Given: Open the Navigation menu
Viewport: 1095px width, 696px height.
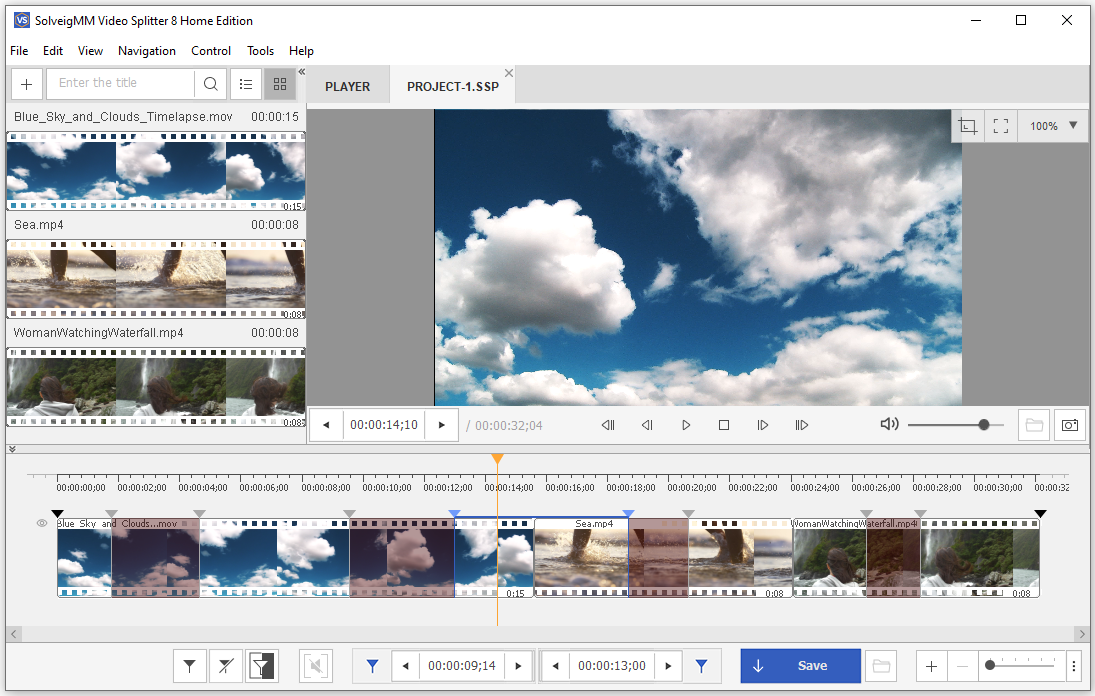Looking at the screenshot, I should pyautogui.click(x=146, y=51).
